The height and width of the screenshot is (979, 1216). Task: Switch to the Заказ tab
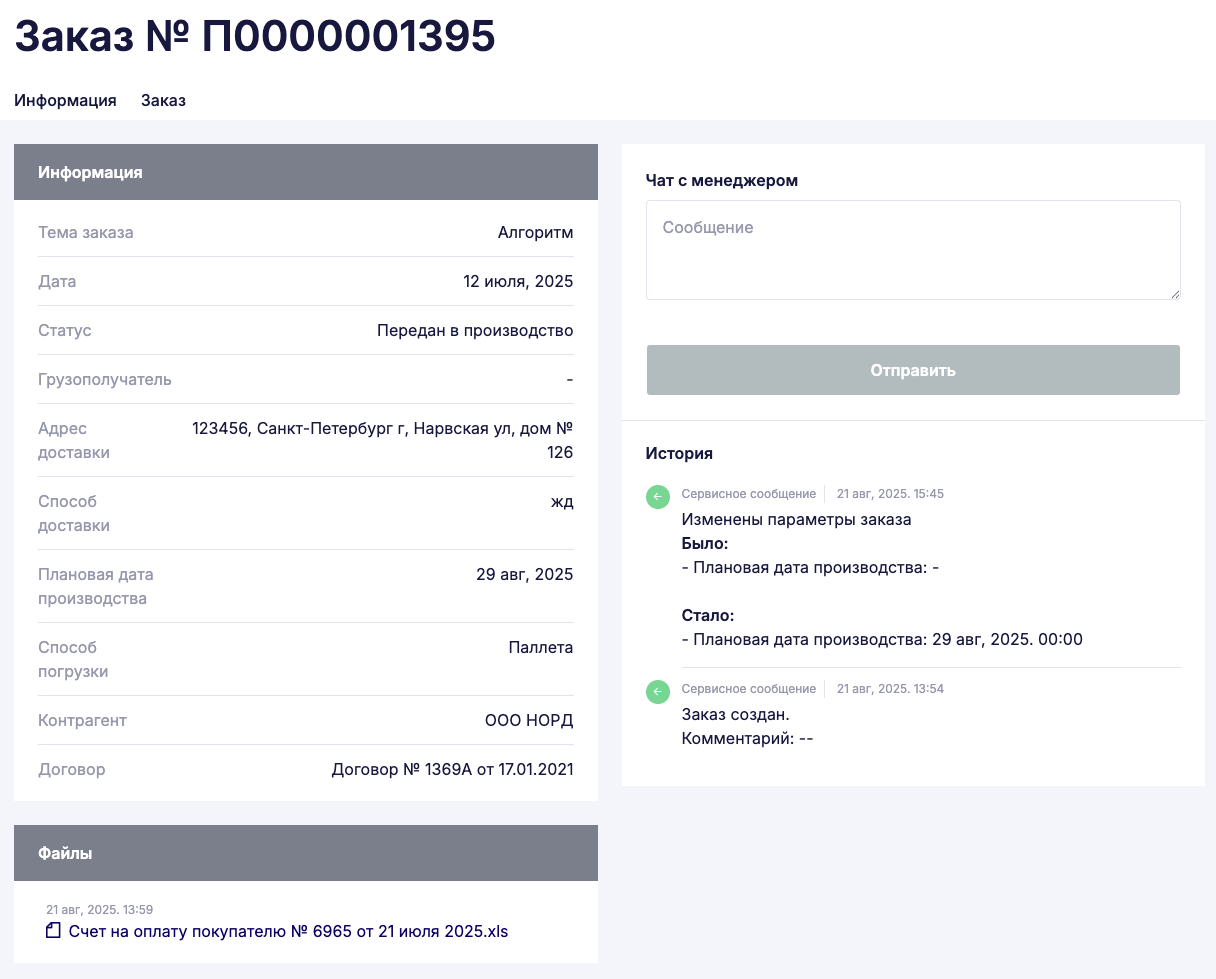tap(163, 100)
